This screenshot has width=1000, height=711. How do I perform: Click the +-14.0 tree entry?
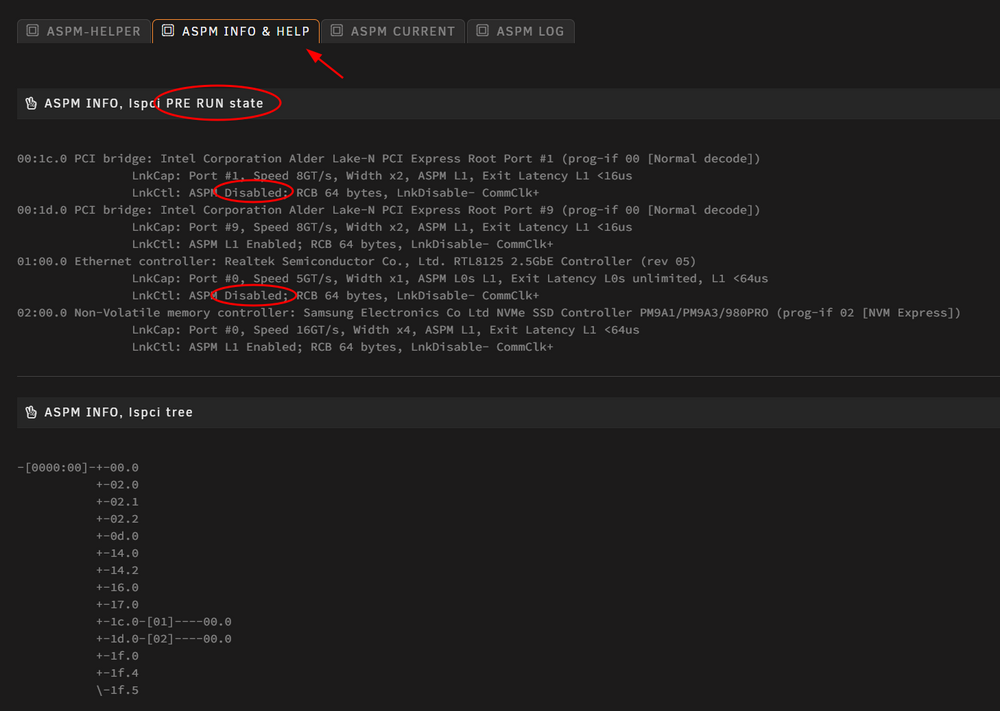point(117,553)
